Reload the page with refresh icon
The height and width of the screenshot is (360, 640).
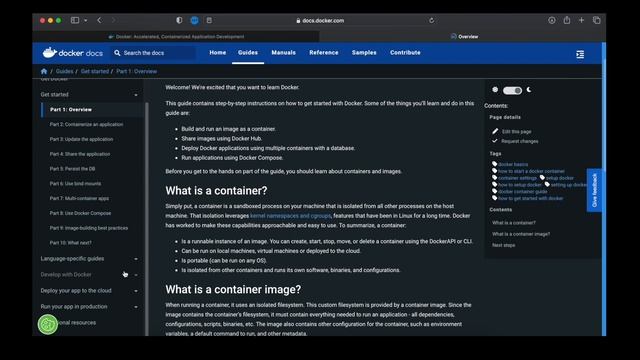tap(431, 20)
